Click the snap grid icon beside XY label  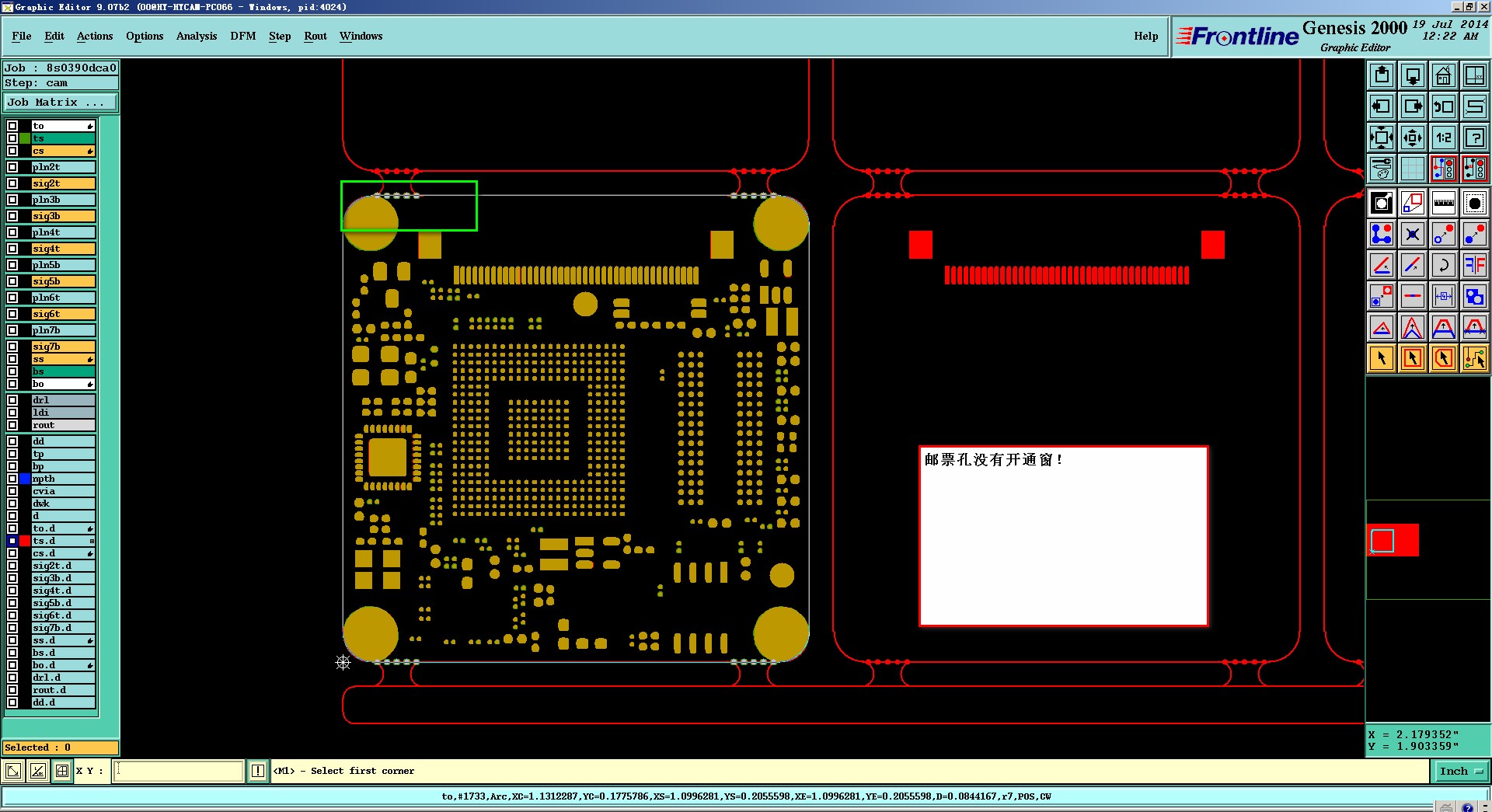pyautogui.click(x=62, y=771)
